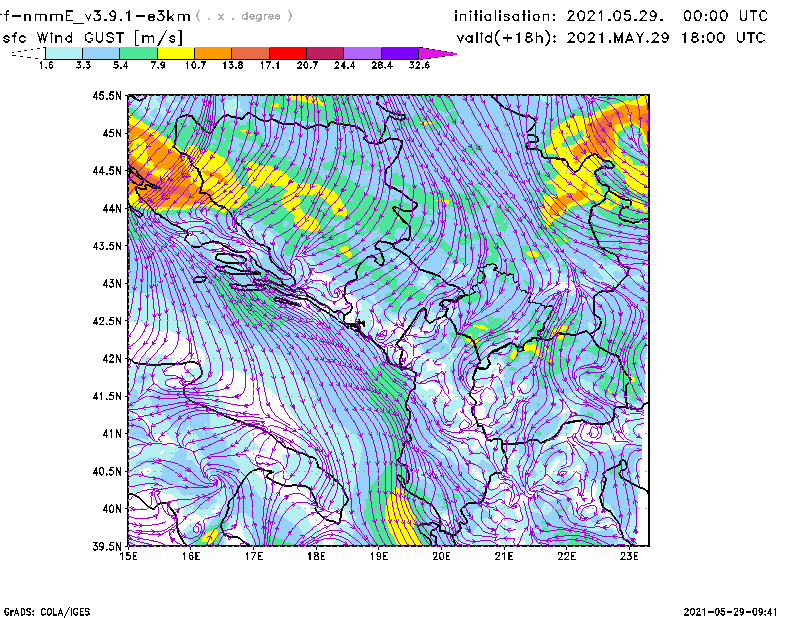This screenshot has height=618, width=800.
Task: Click the 'sfc Wind GUST [m/s]' title
Action: coord(92,38)
